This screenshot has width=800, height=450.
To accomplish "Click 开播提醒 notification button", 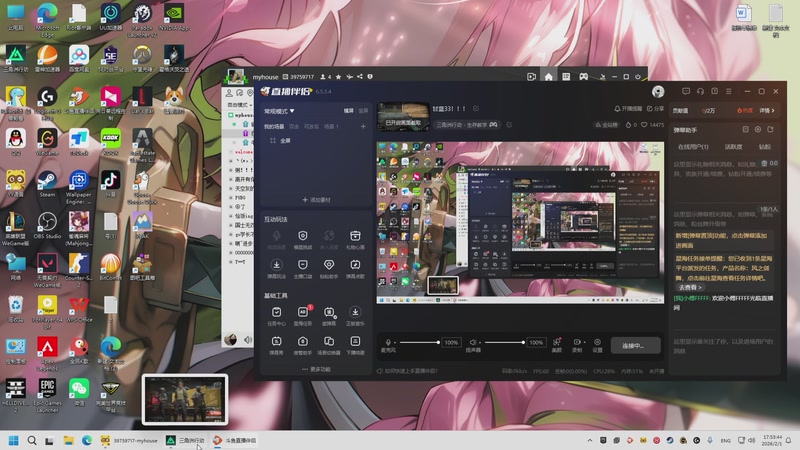I will 628,109.
